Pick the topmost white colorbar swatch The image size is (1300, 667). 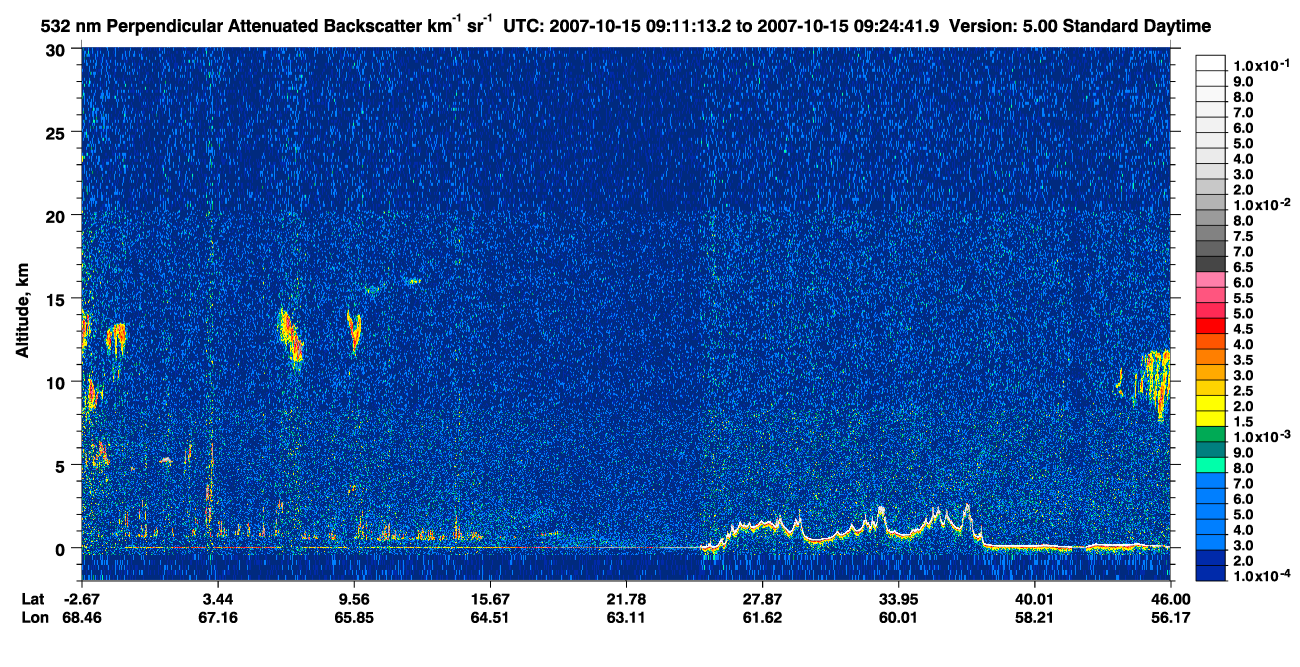[1211, 64]
